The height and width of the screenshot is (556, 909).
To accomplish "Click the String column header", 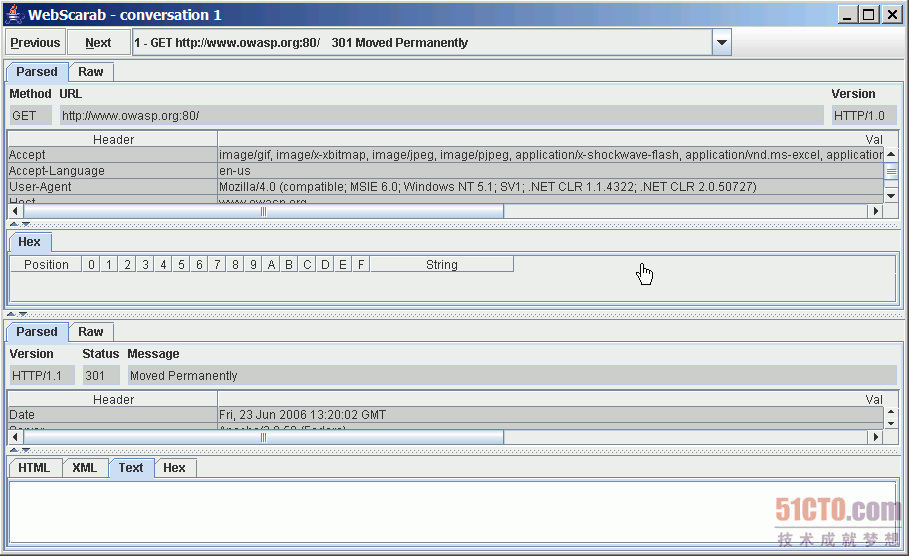I will tap(442, 264).
